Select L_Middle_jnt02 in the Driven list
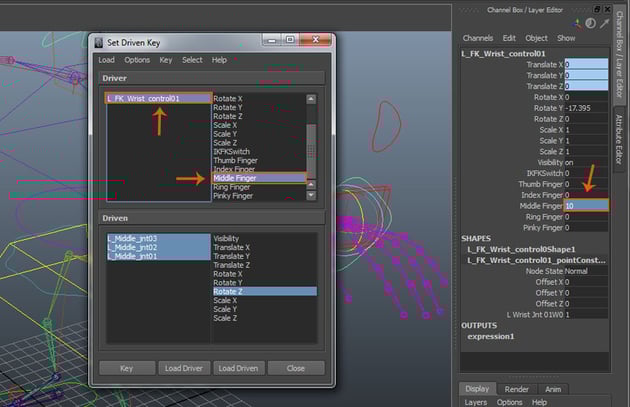630x407 pixels. click(x=132, y=247)
